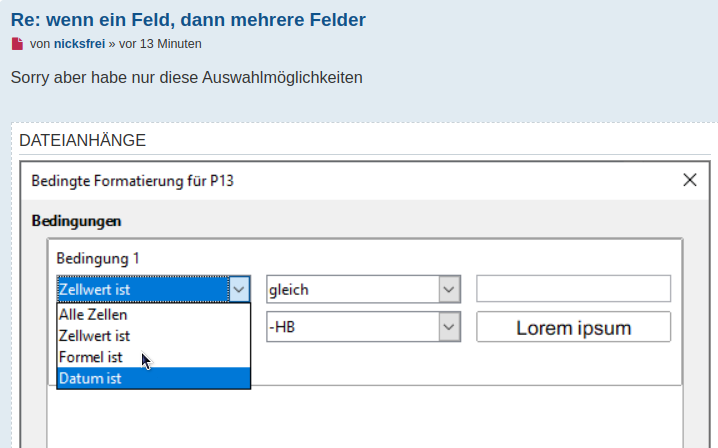Screen dimensions: 718x448
Task: Pick the highlighted "Datum ist" list entry
Action: pos(90,379)
